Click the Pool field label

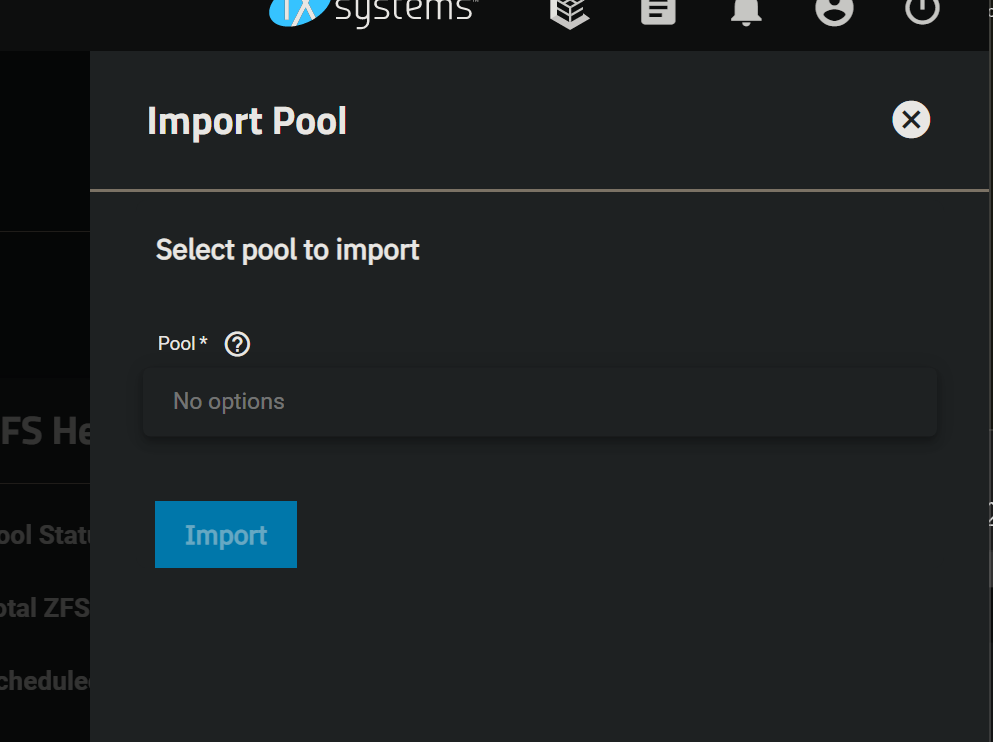[x=177, y=344]
